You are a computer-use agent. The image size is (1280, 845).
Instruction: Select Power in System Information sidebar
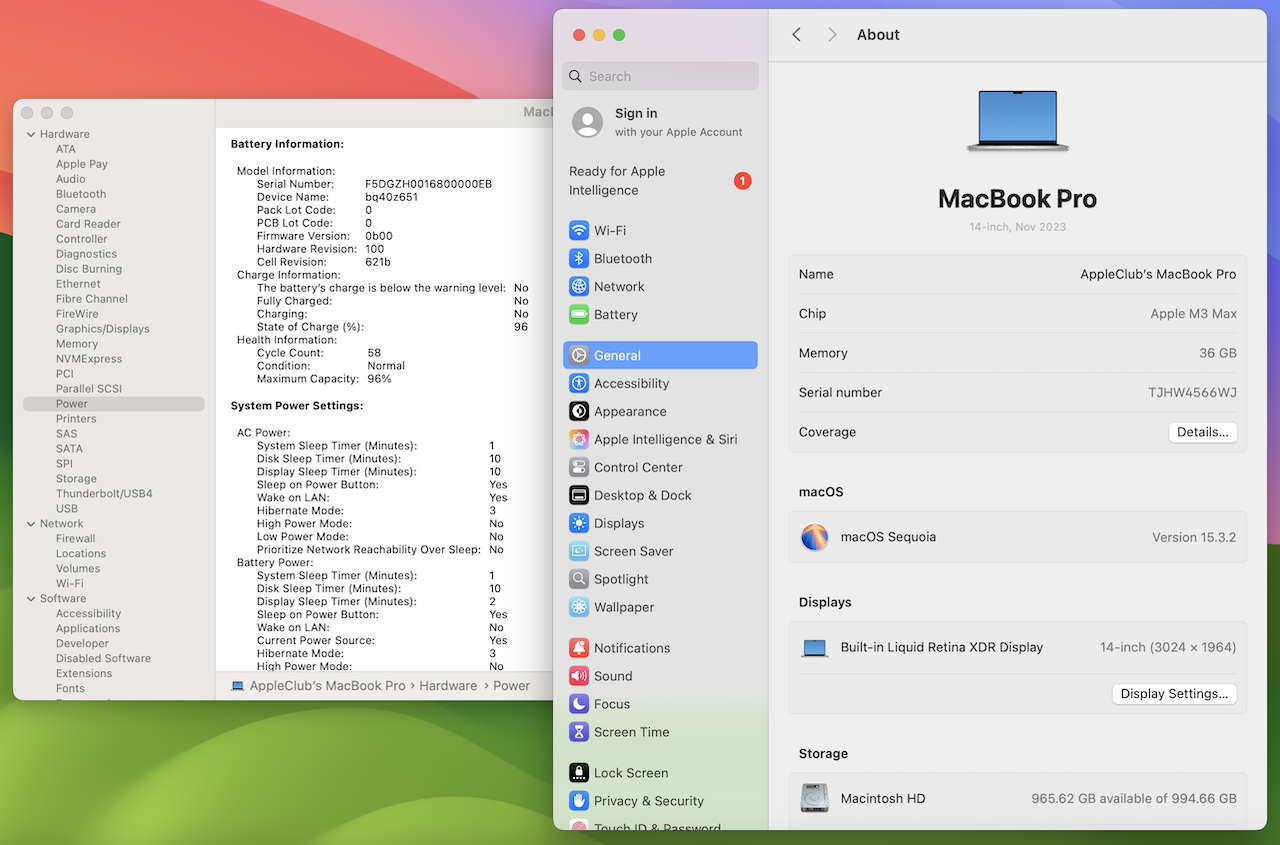(x=114, y=404)
